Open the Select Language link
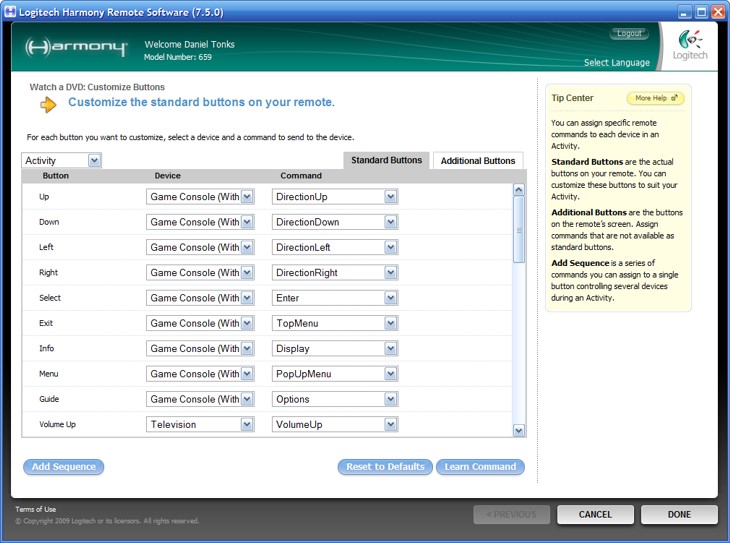Image resolution: width=730 pixels, height=543 pixels. [616, 63]
